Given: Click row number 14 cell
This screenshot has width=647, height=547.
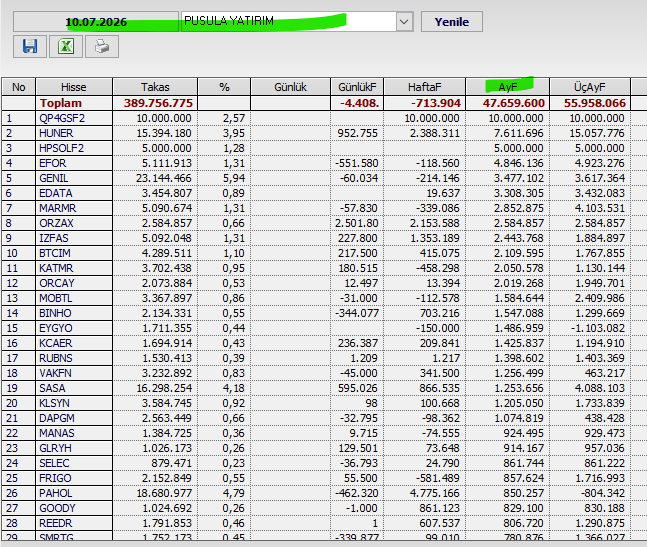Looking at the screenshot, I should tap(19, 313).
